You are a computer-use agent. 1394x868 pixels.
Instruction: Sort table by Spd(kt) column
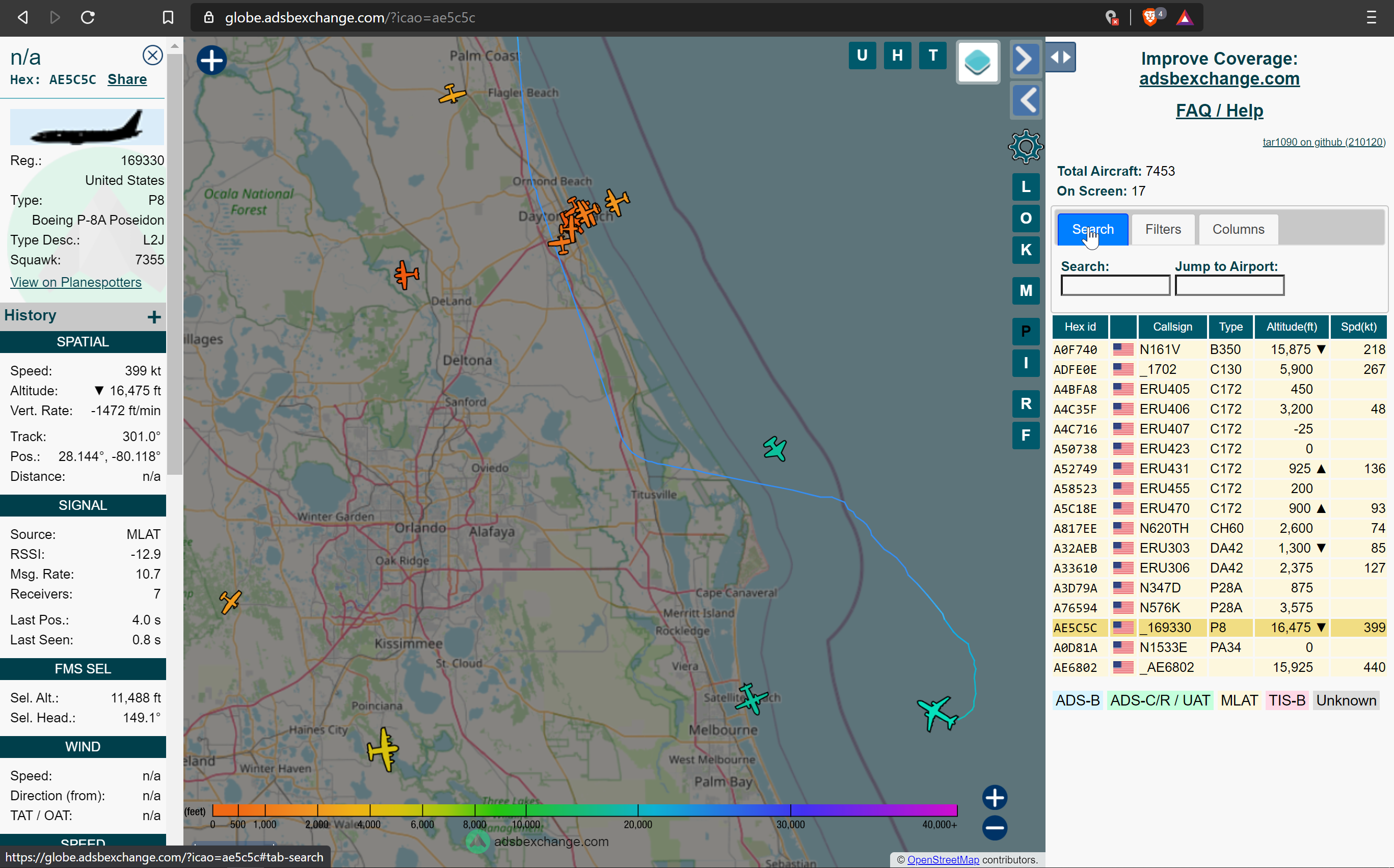click(x=1358, y=327)
